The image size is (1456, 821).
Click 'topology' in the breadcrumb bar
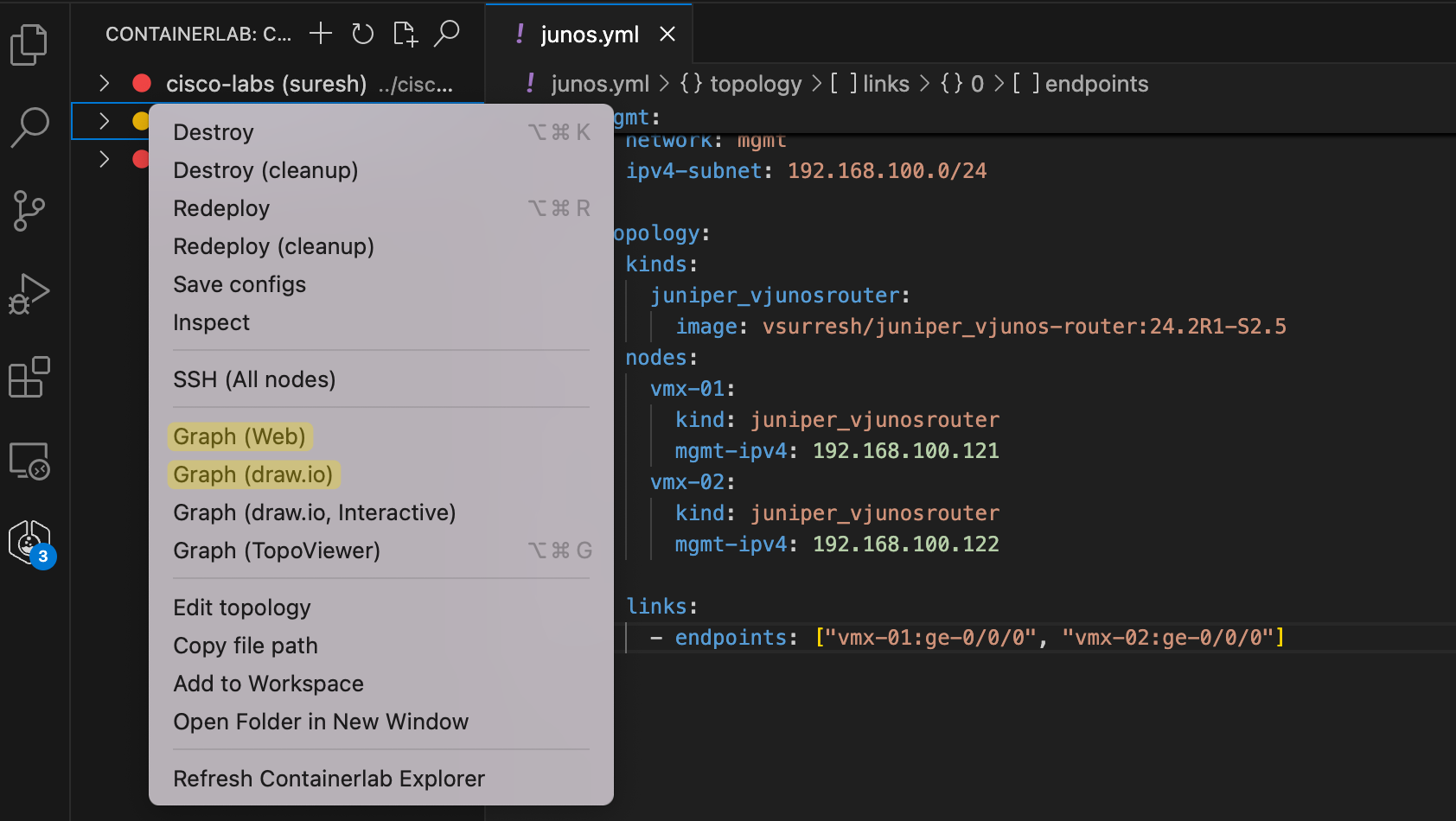coord(754,83)
